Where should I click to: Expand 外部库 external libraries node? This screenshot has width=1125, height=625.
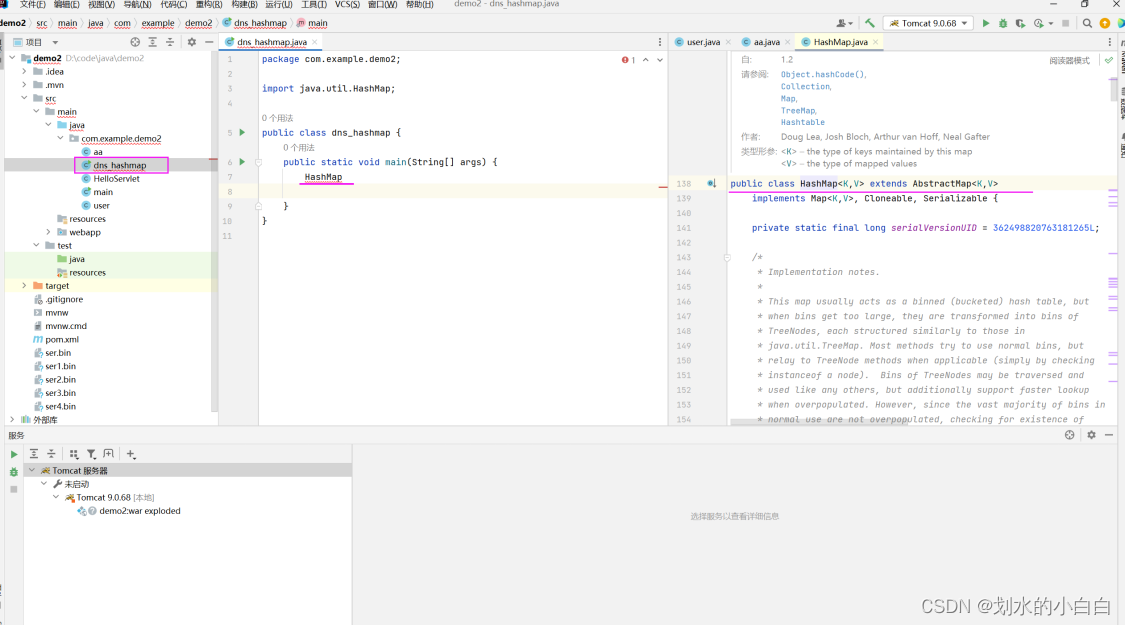tap(12, 420)
